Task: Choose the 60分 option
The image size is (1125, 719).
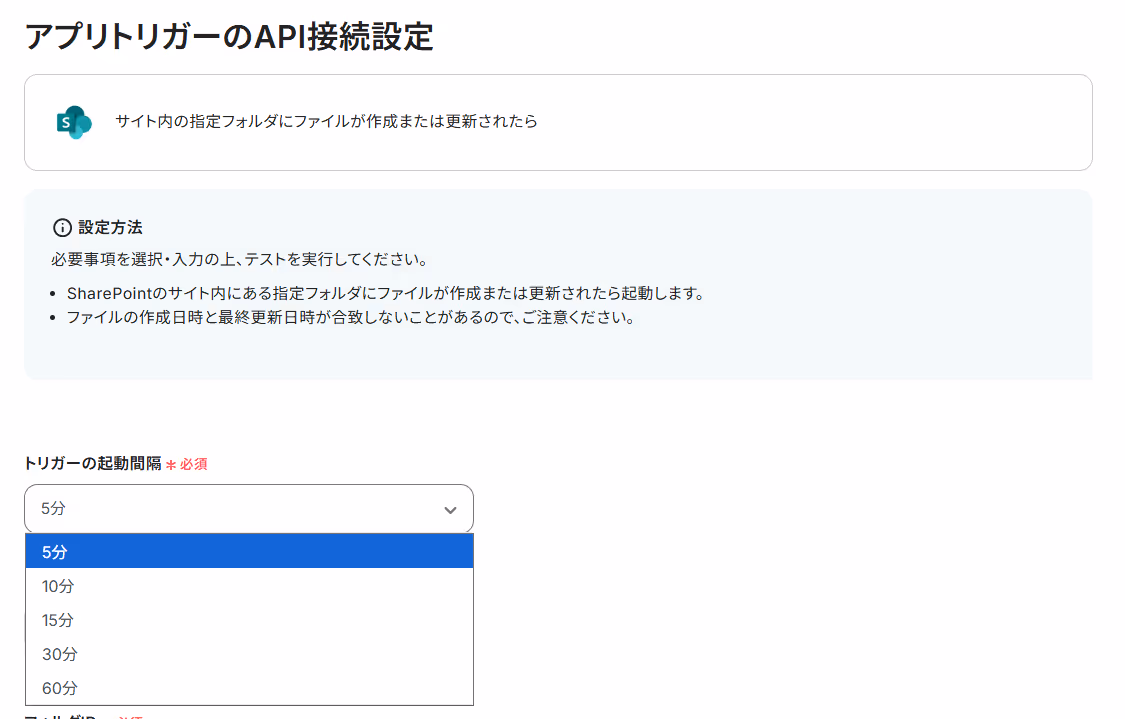Action: click(250, 687)
